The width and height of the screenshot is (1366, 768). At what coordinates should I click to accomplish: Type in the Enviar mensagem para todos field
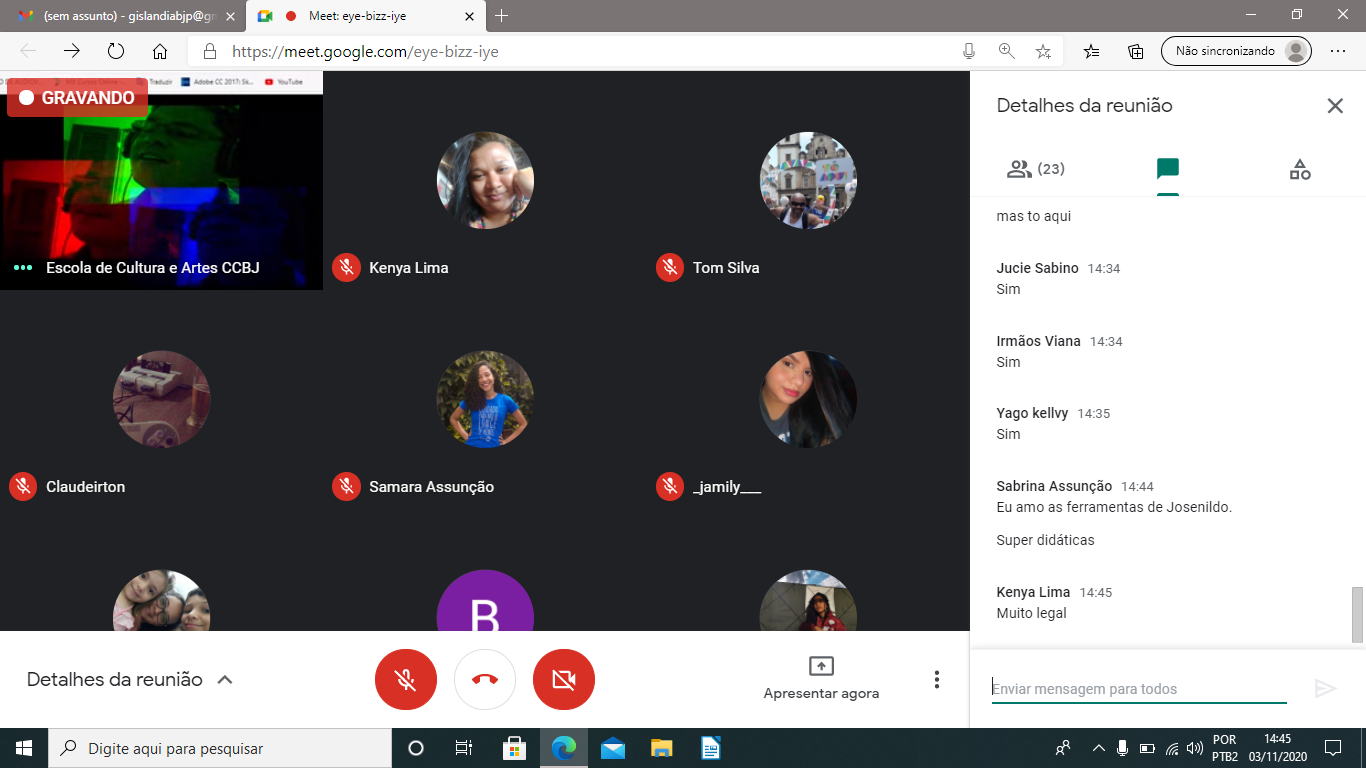[1138, 689]
